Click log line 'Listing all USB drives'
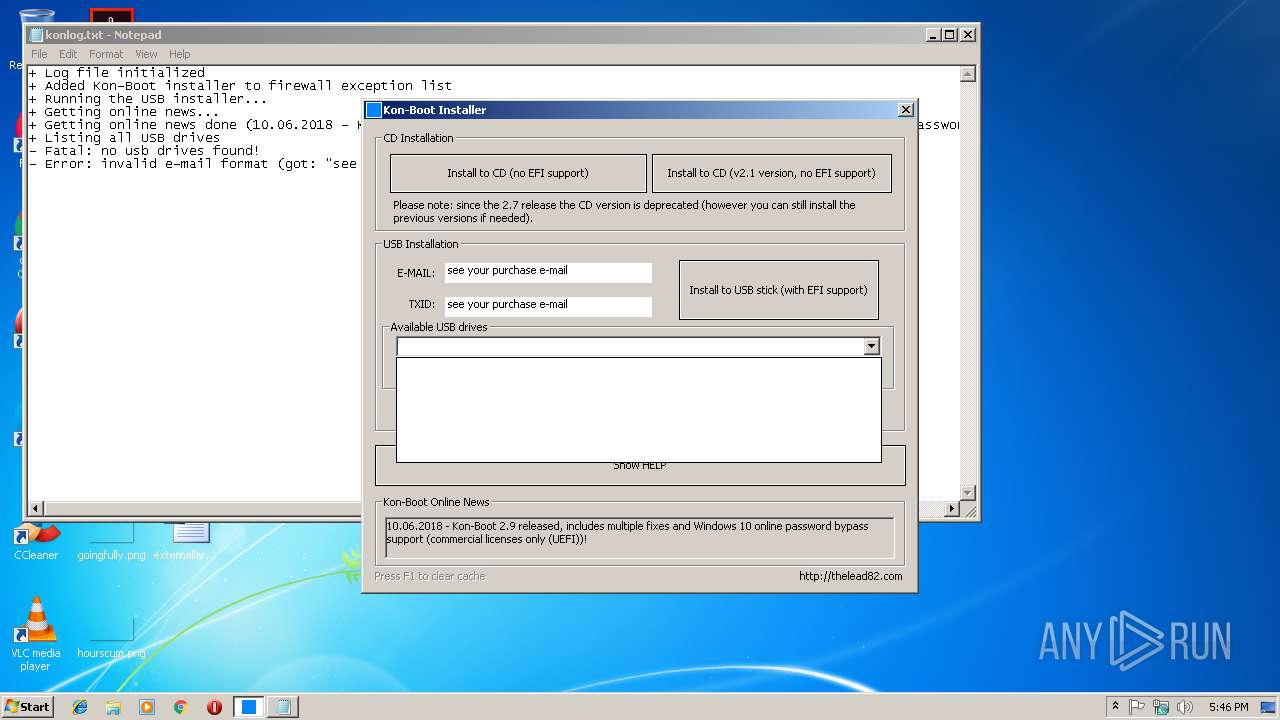This screenshot has width=1280, height=720. [x=124, y=138]
